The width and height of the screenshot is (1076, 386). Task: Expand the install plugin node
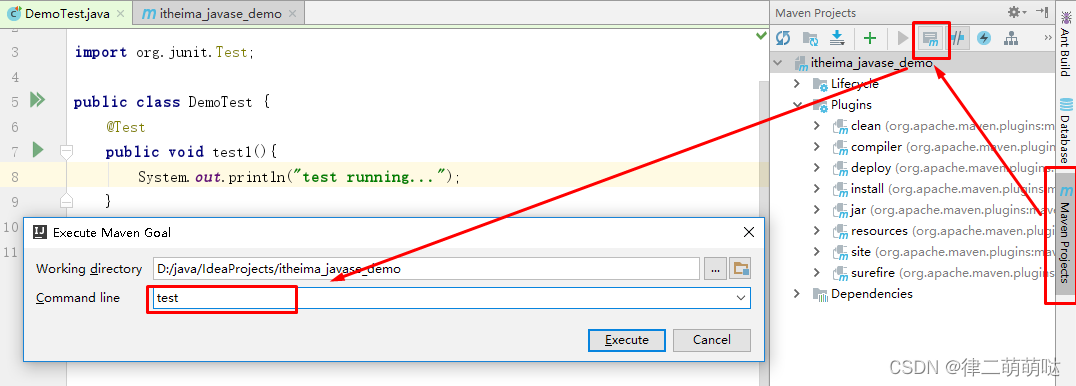coord(817,188)
